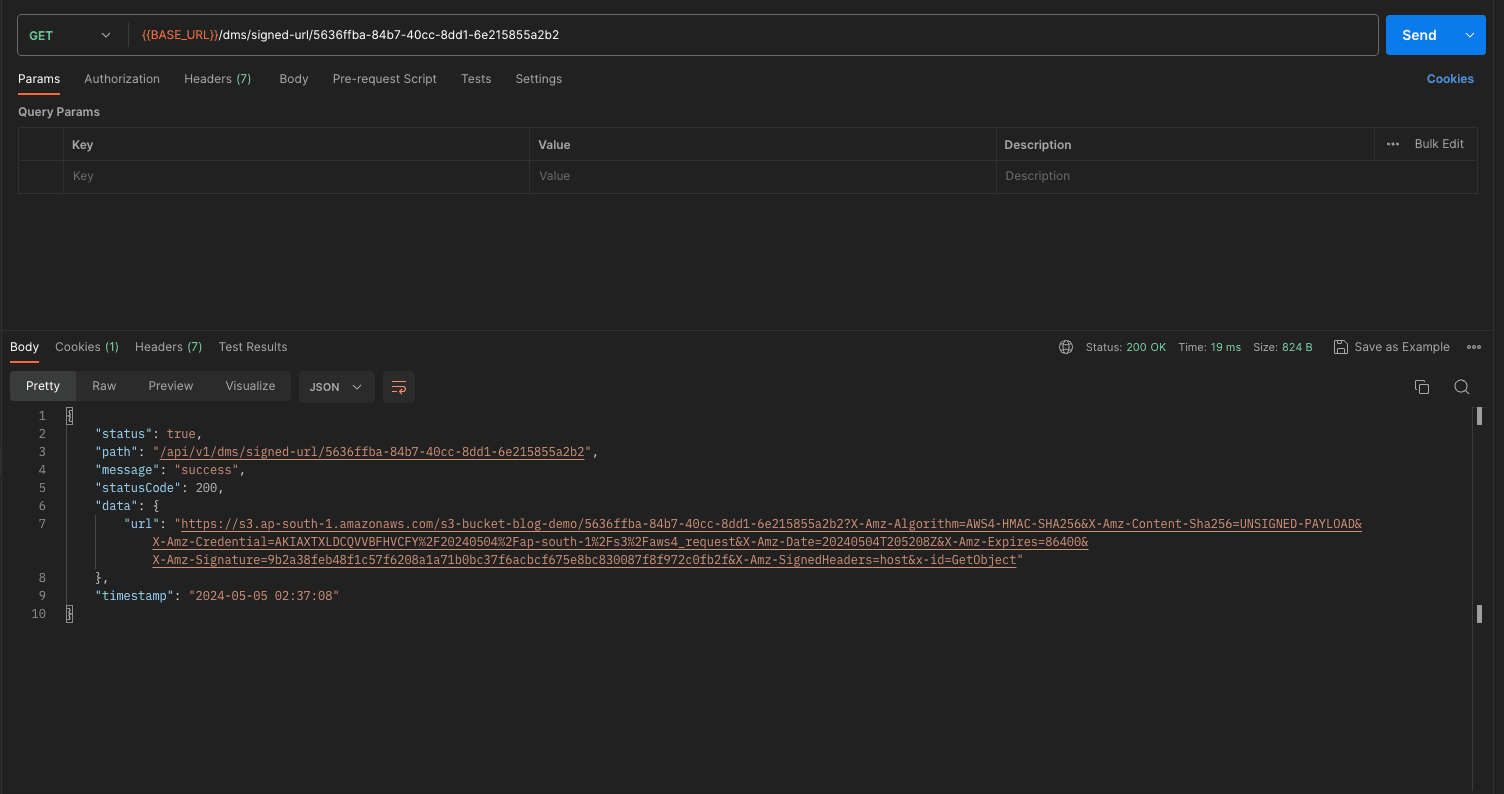Copy the response body
The image size is (1504, 794).
(1422, 386)
